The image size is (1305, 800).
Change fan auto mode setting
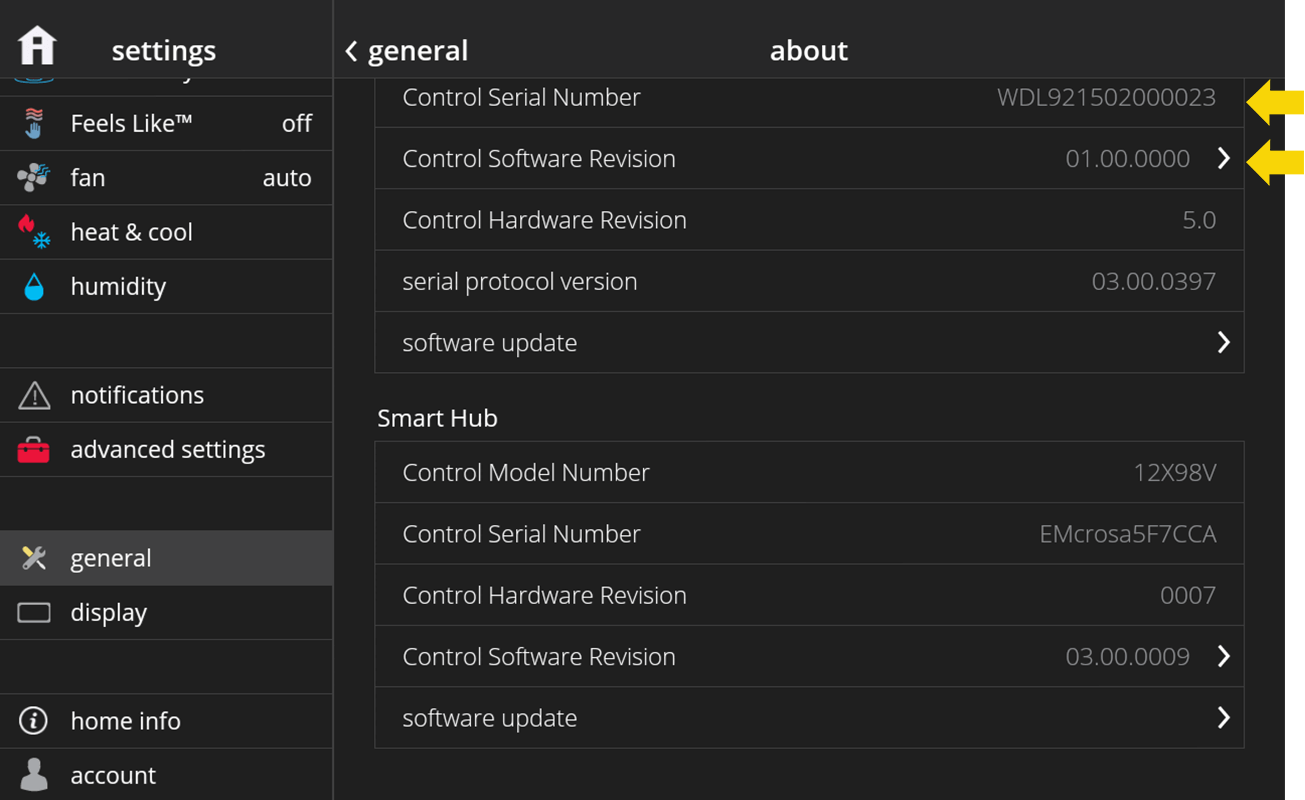coord(286,178)
